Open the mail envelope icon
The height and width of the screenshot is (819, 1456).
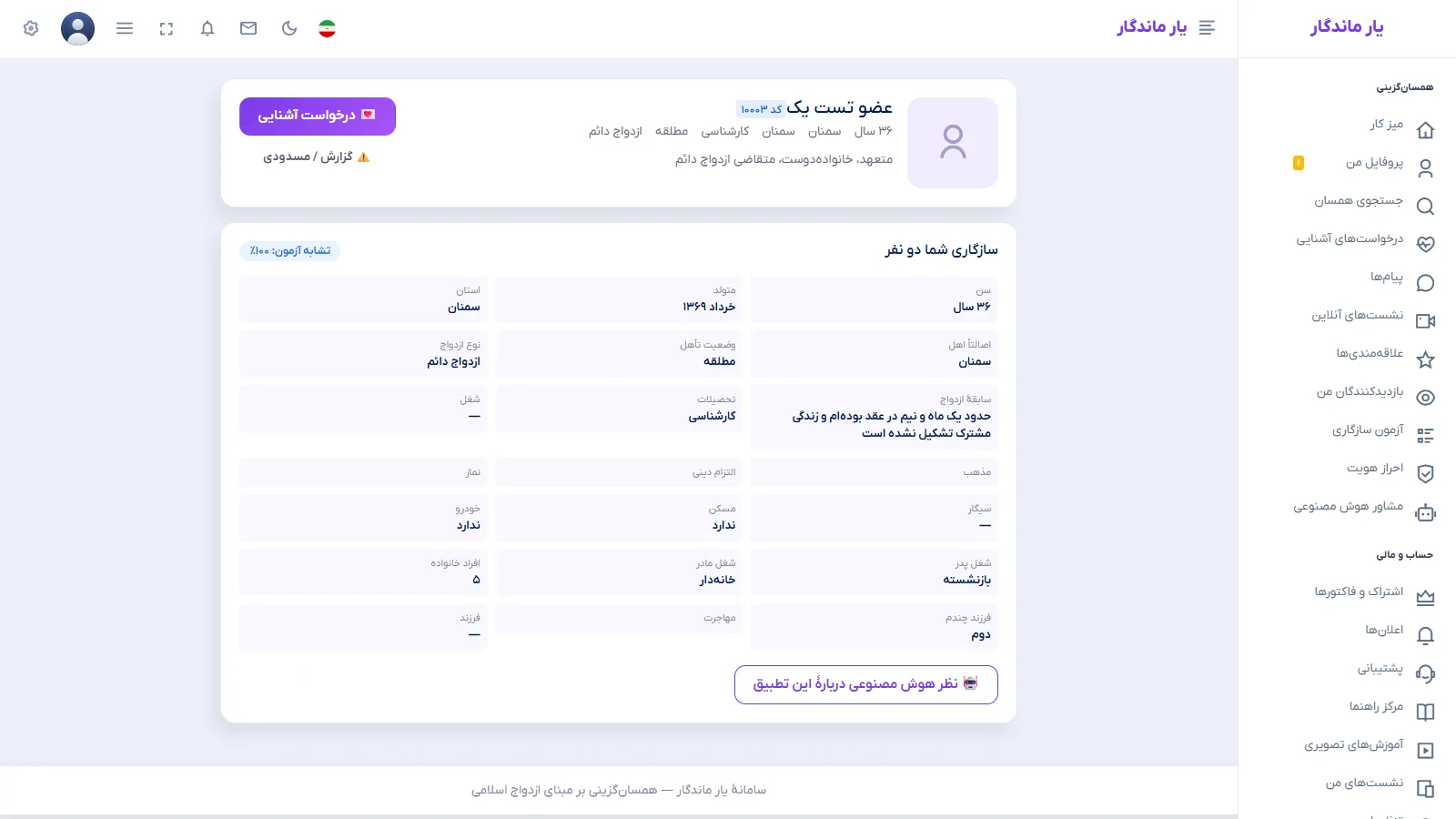248,28
